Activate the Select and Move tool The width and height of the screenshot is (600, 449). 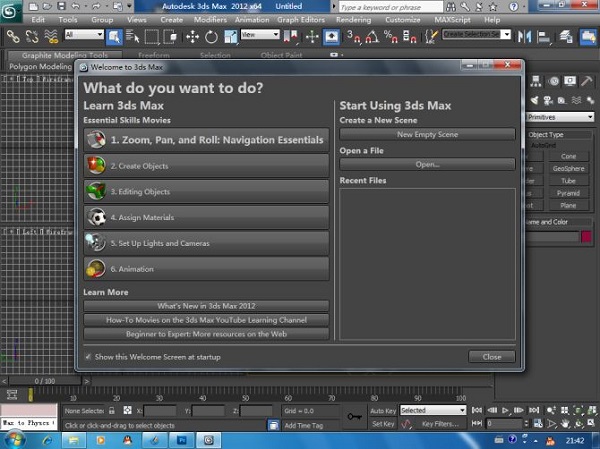192,37
